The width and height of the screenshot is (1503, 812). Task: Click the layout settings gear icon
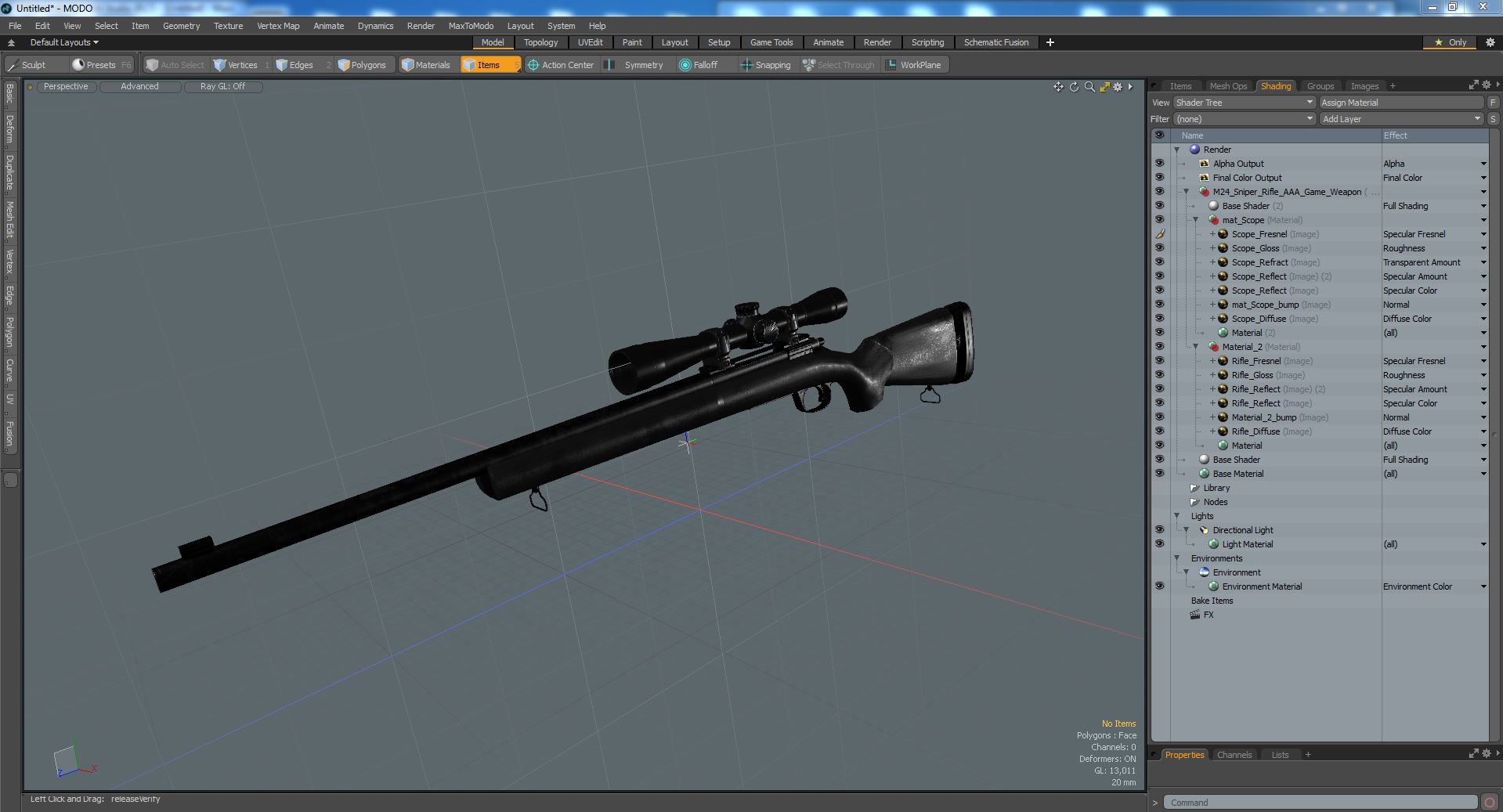pyautogui.click(x=1490, y=42)
